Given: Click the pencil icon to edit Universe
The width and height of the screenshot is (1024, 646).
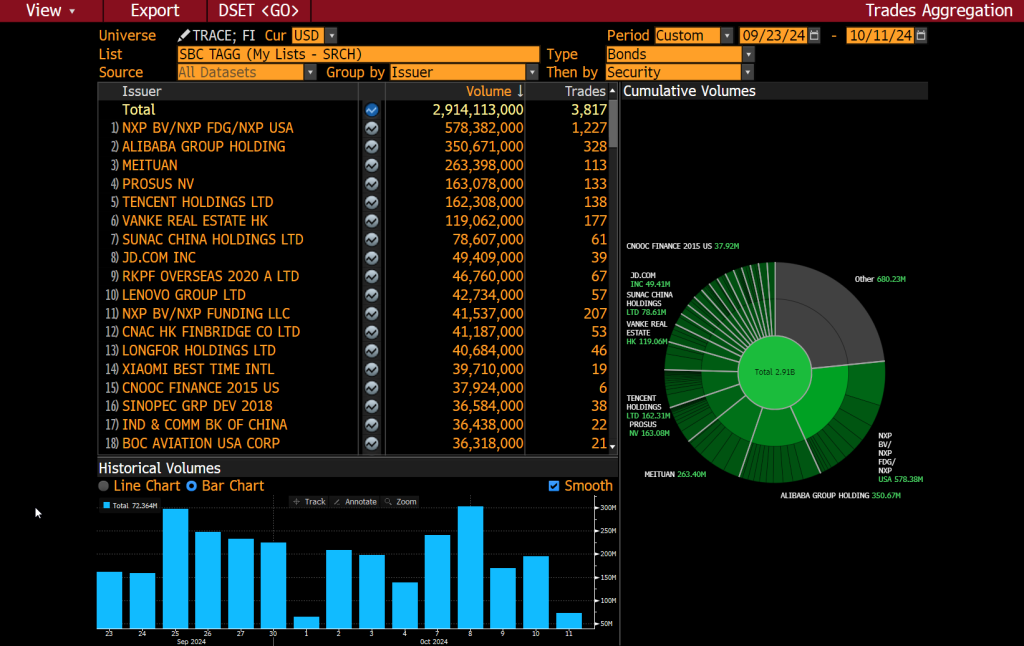Looking at the screenshot, I should pos(184,35).
